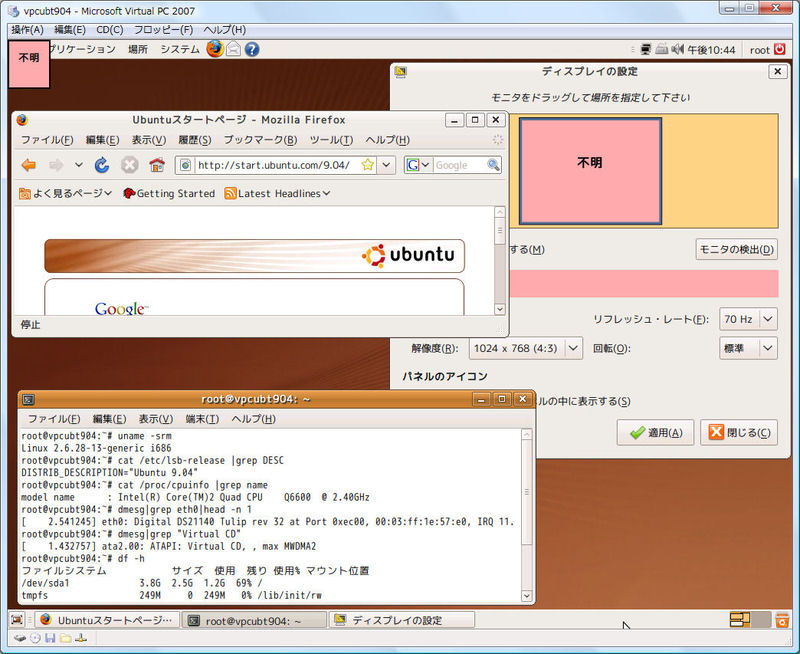Click the terminal window's vertical scrollbar
This screenshot has height=654, width=800.
527,515
